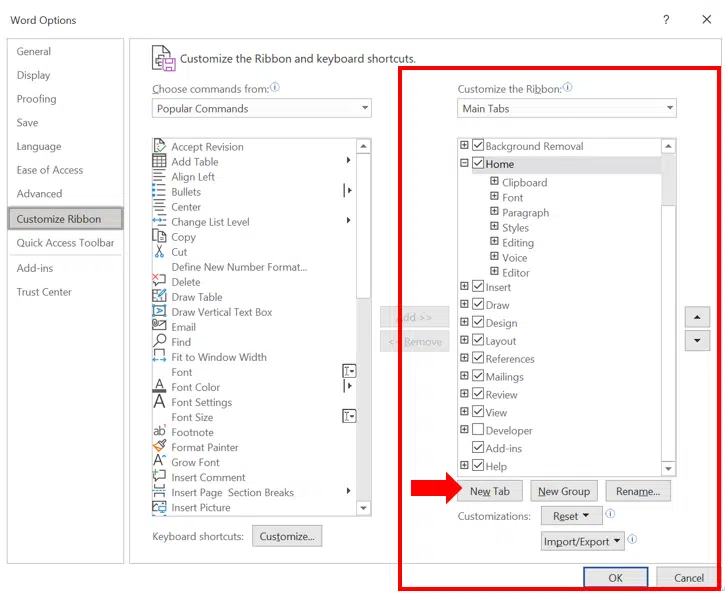Click the Font Settings letter icon
The height and width of the screenshot is (594, 725).
(x=159, y=401)
